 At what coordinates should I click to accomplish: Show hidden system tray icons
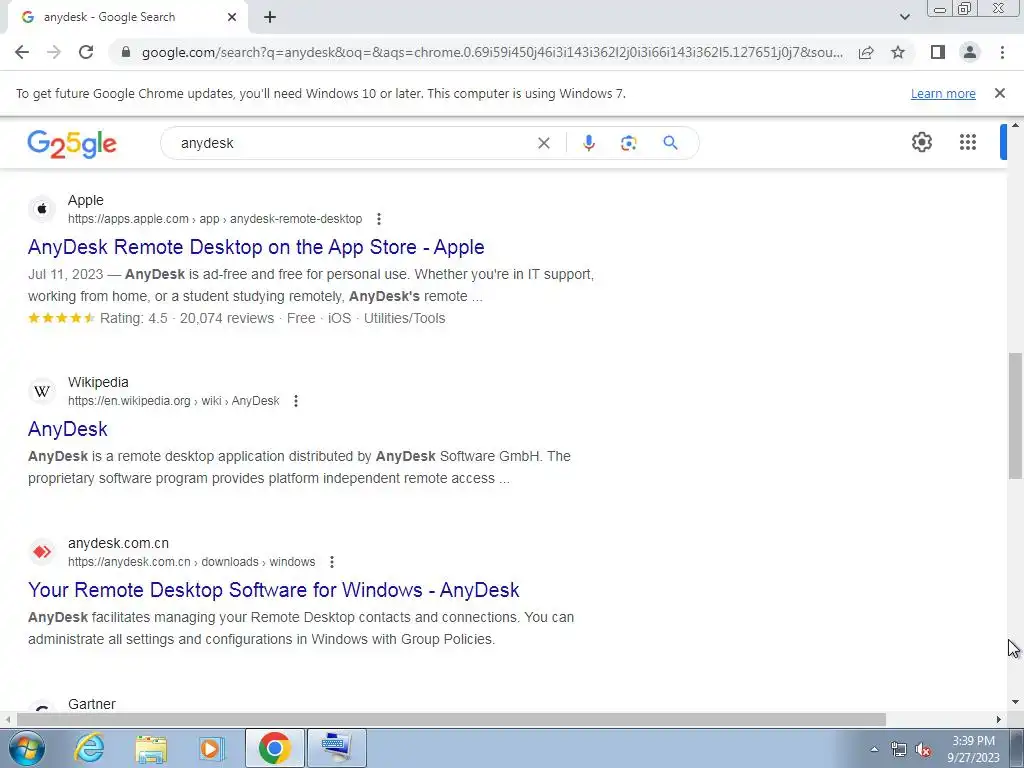pos(874,749)
